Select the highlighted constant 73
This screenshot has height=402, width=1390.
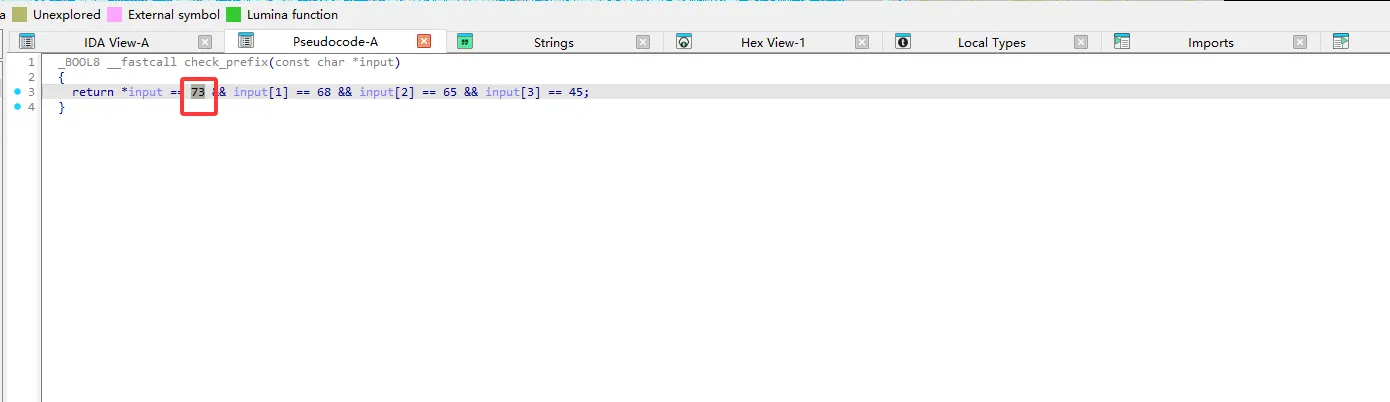pos(198,92)
